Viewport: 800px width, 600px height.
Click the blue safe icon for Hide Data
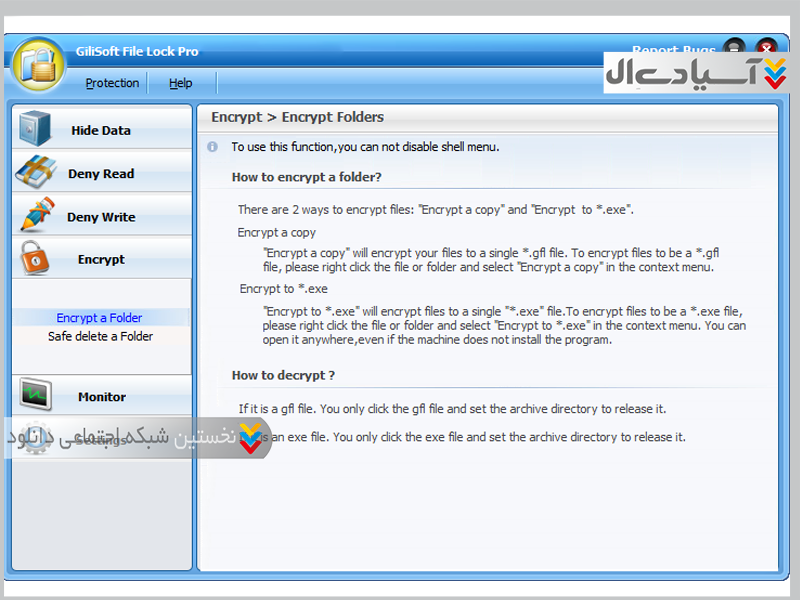(35, 129)
